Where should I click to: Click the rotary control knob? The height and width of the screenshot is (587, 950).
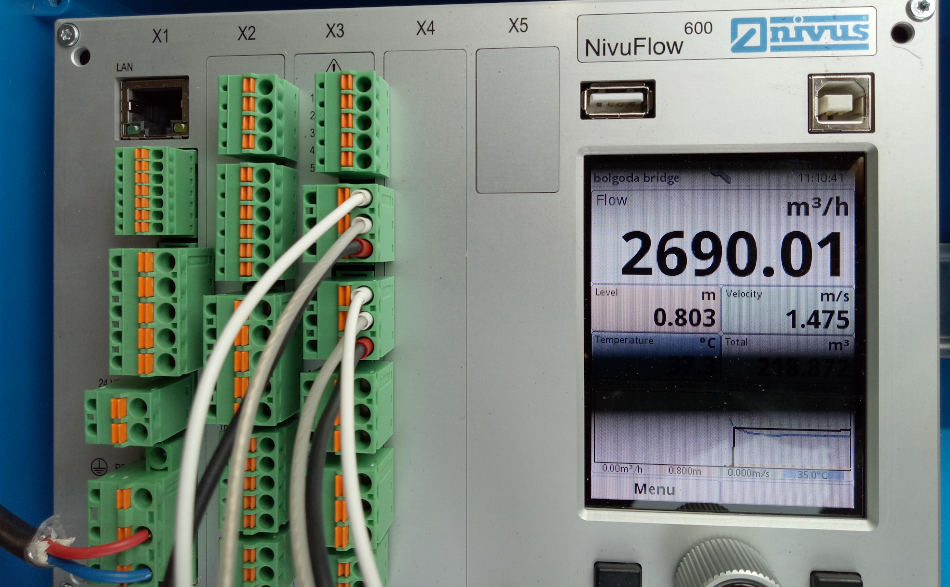(x=725, y=563)
